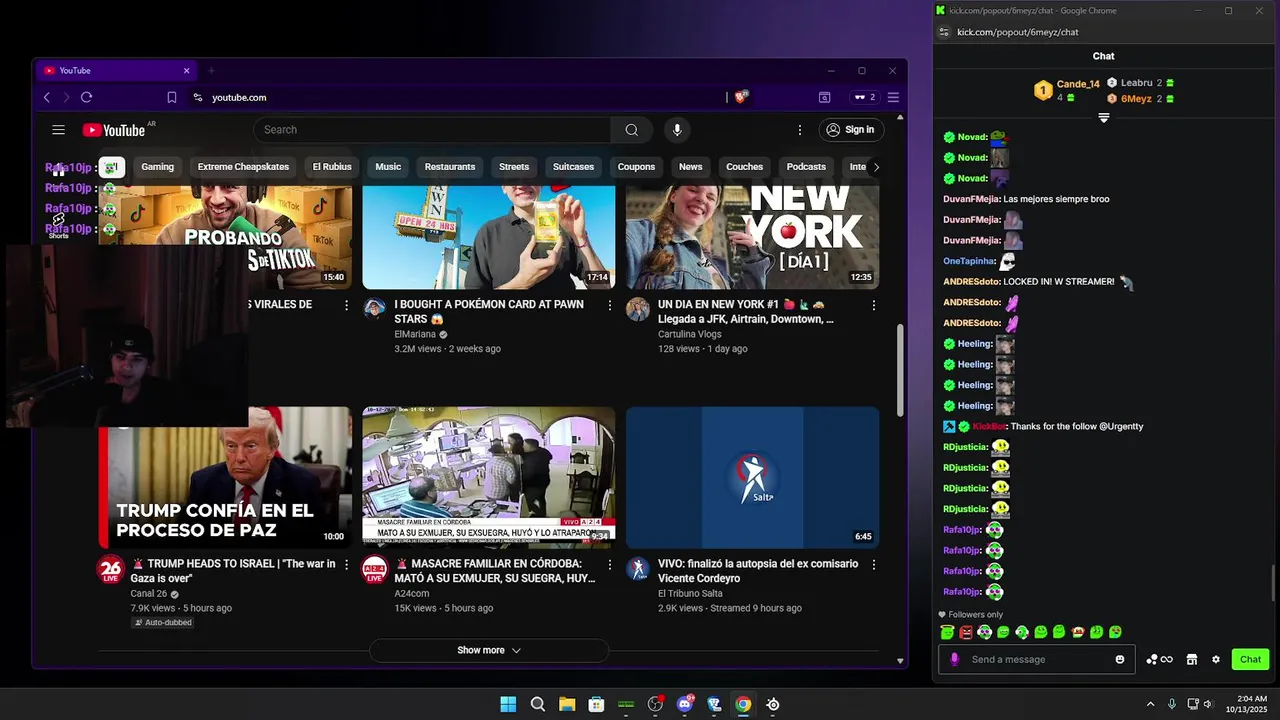Select the Extreme Cheapskates filter chip
Image resolution: width=1280 pixels, height=720 pixels.
pos(243,167)
